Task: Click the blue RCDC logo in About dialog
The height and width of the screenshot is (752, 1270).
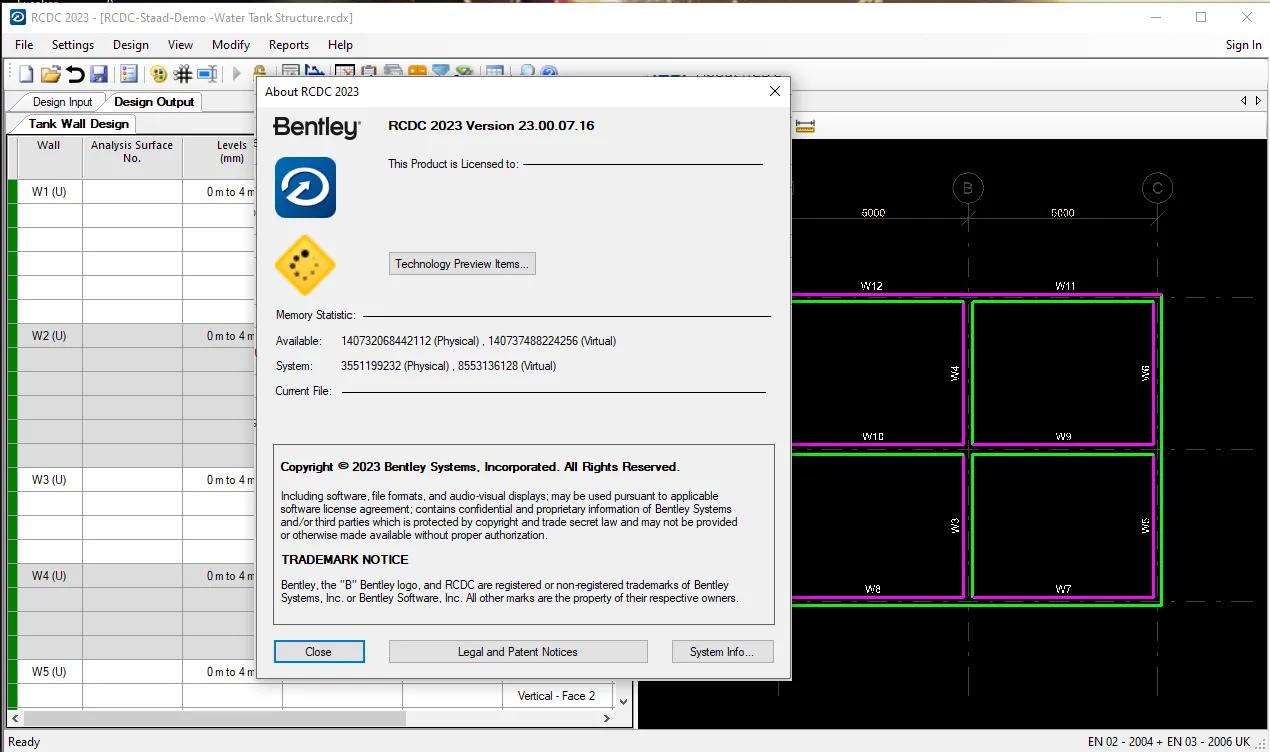Action: pos(305,187)
